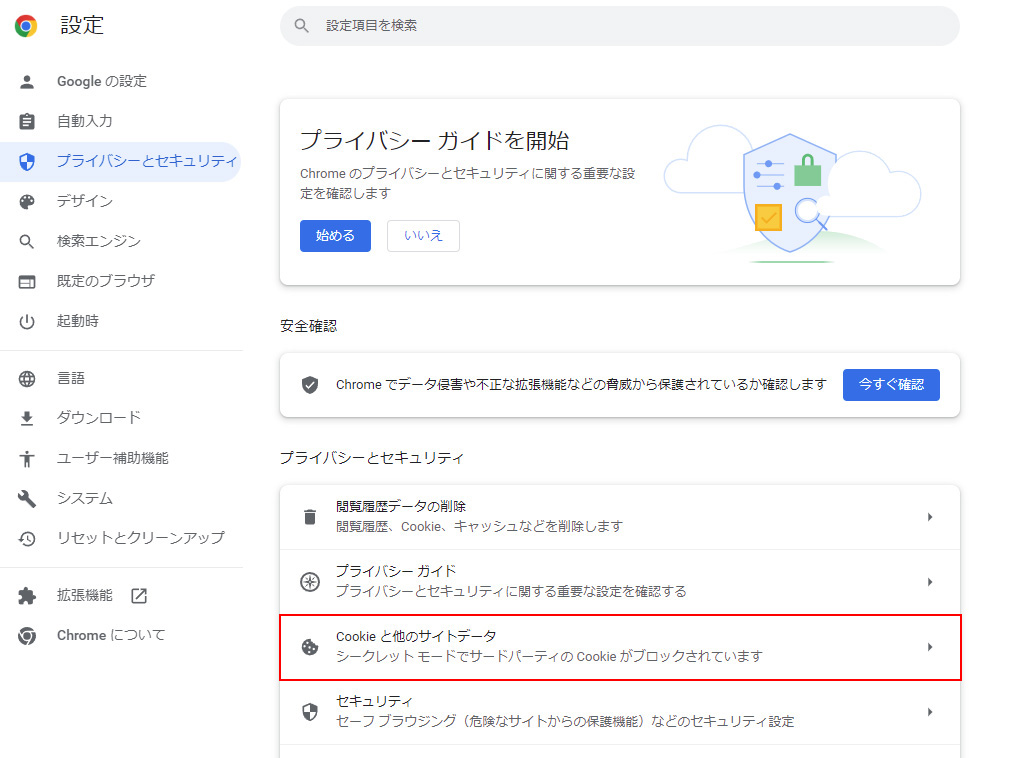Click プライバシー ガイド row title text
1018x758 pixels.
396,572
